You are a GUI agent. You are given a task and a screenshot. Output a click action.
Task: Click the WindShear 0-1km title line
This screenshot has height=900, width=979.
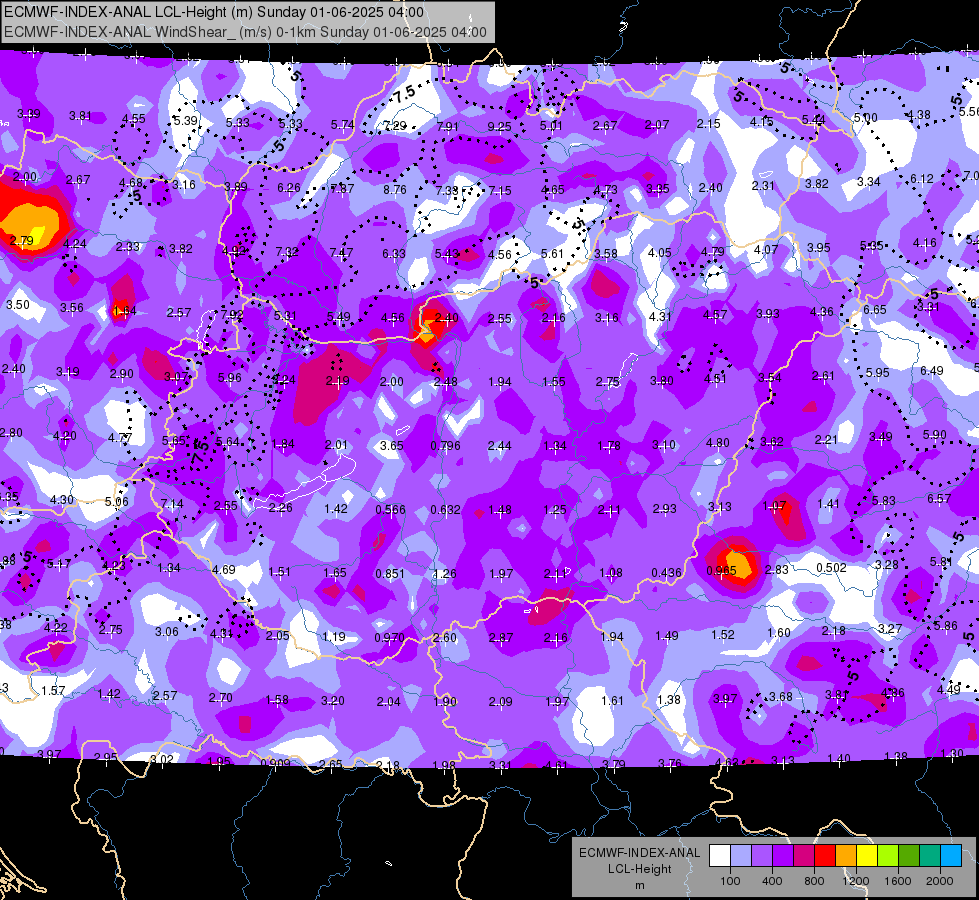click(245, 32)
